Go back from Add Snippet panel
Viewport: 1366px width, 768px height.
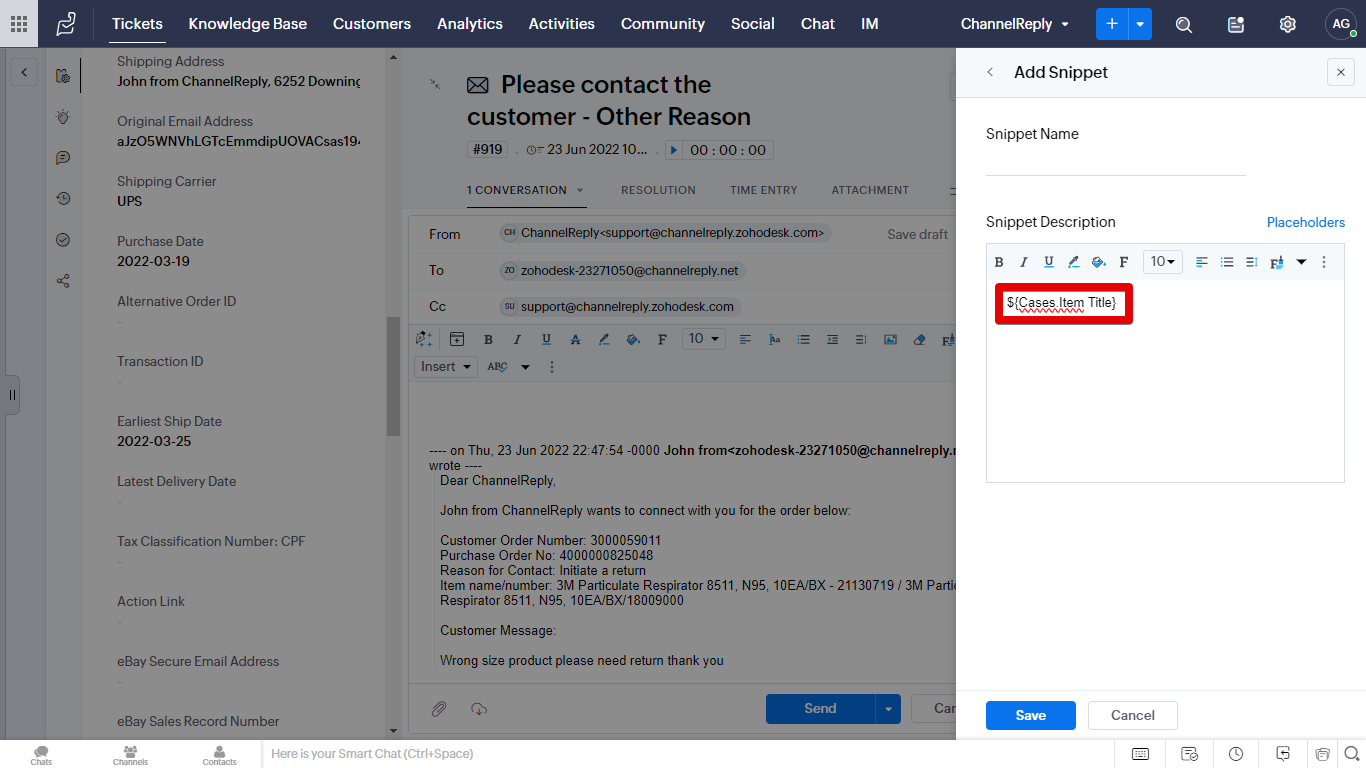[x=990, y=72]
